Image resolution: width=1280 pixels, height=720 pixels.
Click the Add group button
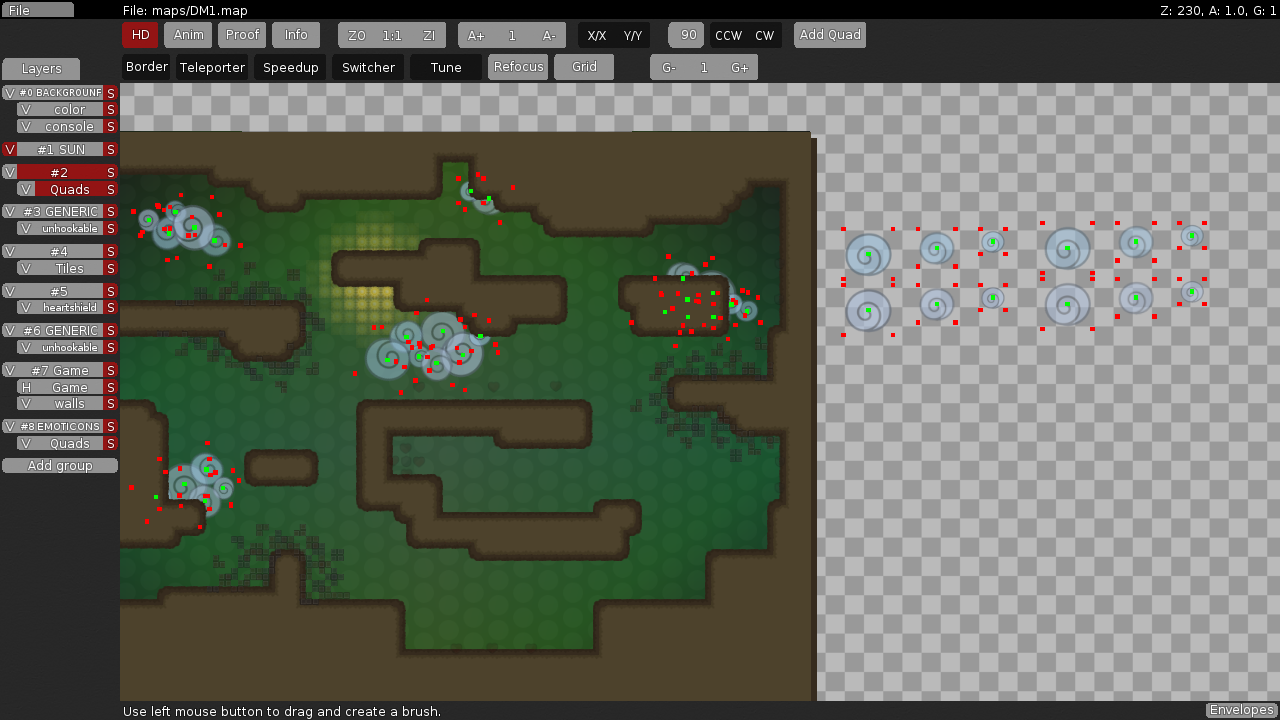pos(60,466)
